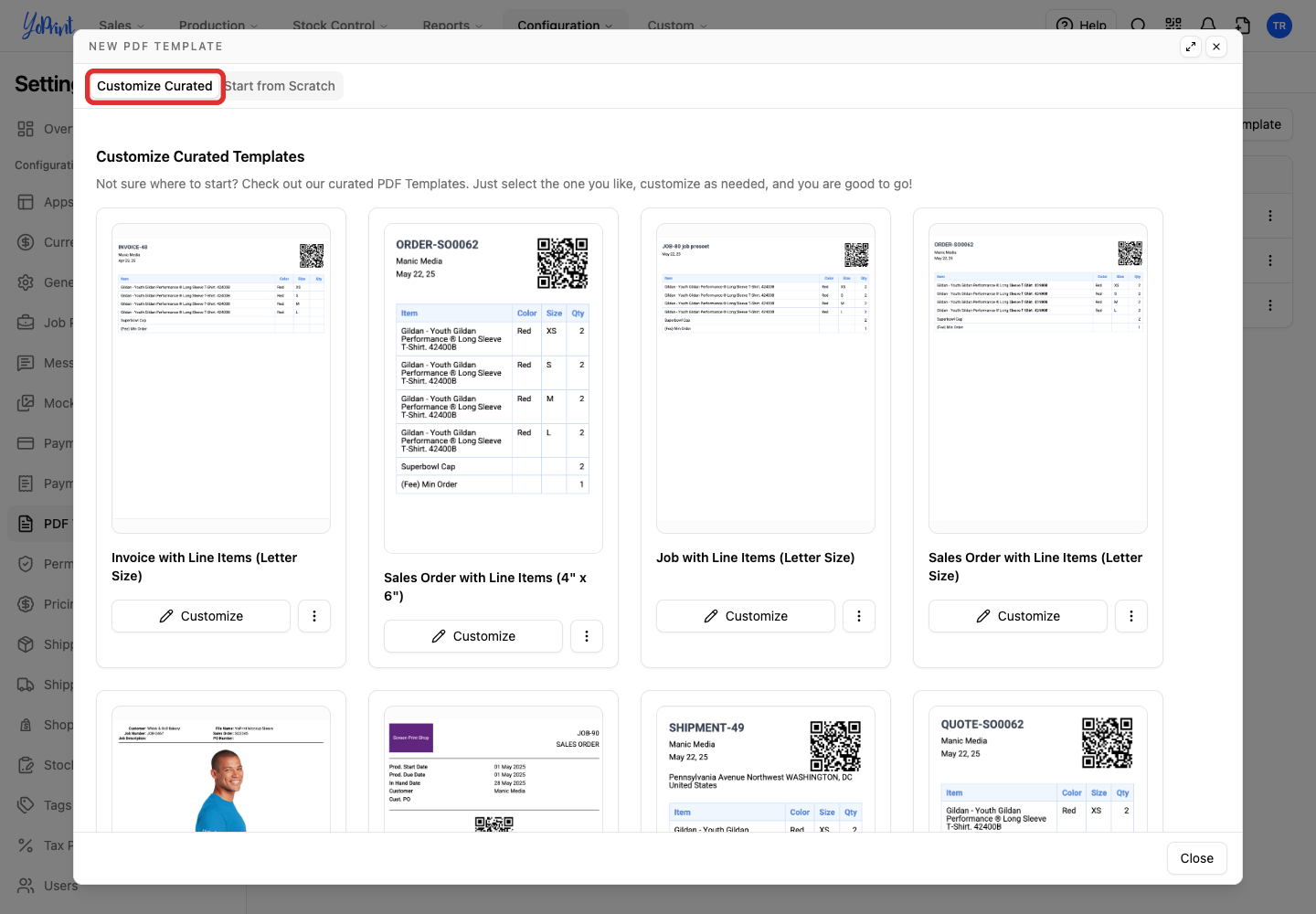Open the JOB-90 sales order template thumbnail
This screenshot has width=1316, height=914.
493,769
